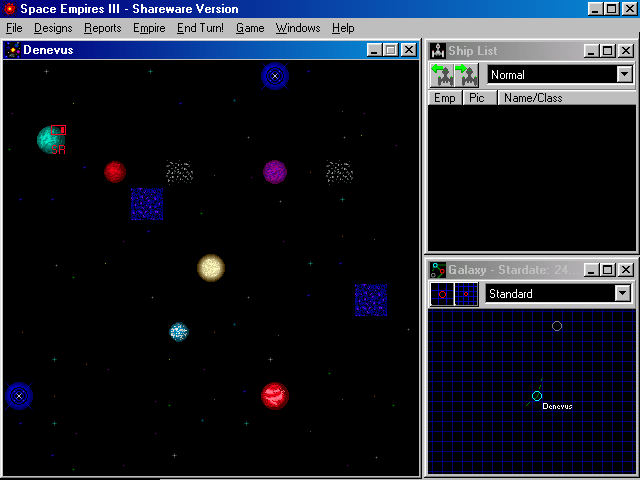Open the Game menu
The width and height of the screenshot is (640, 480).
[x=250, y=28]
